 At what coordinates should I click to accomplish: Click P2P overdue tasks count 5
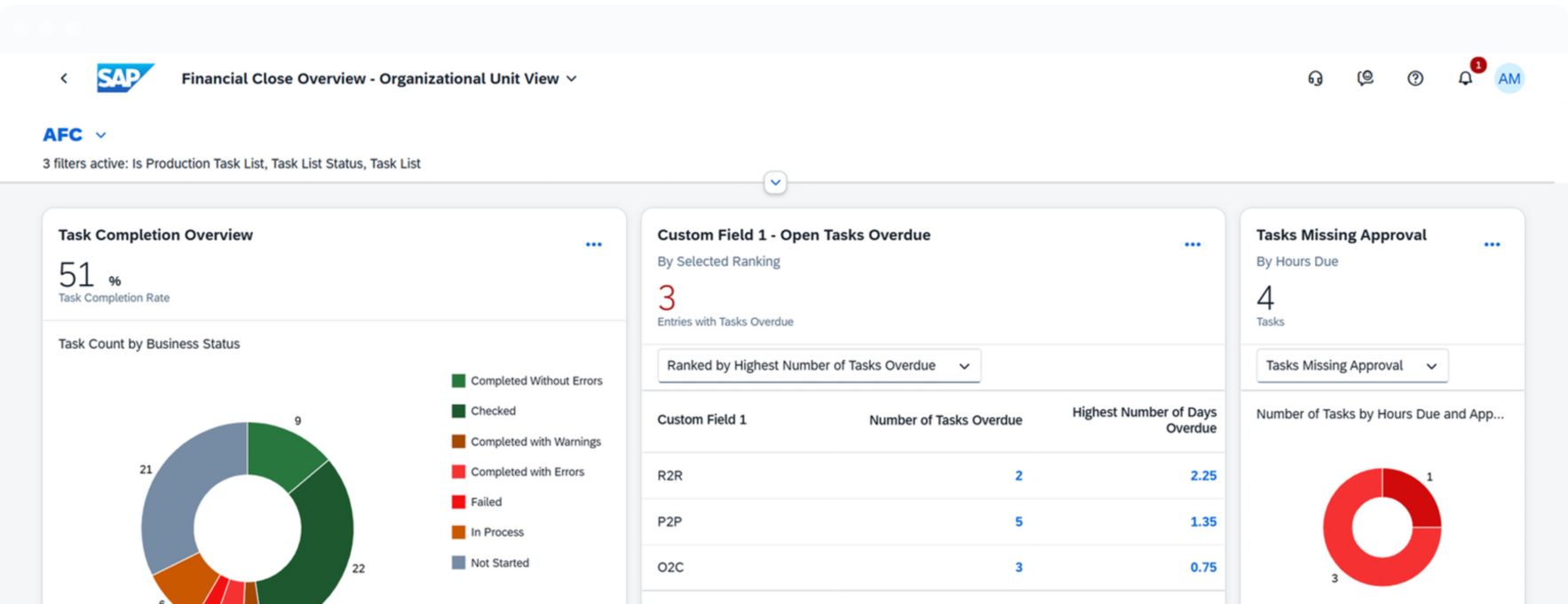(x=1018, y=521)
